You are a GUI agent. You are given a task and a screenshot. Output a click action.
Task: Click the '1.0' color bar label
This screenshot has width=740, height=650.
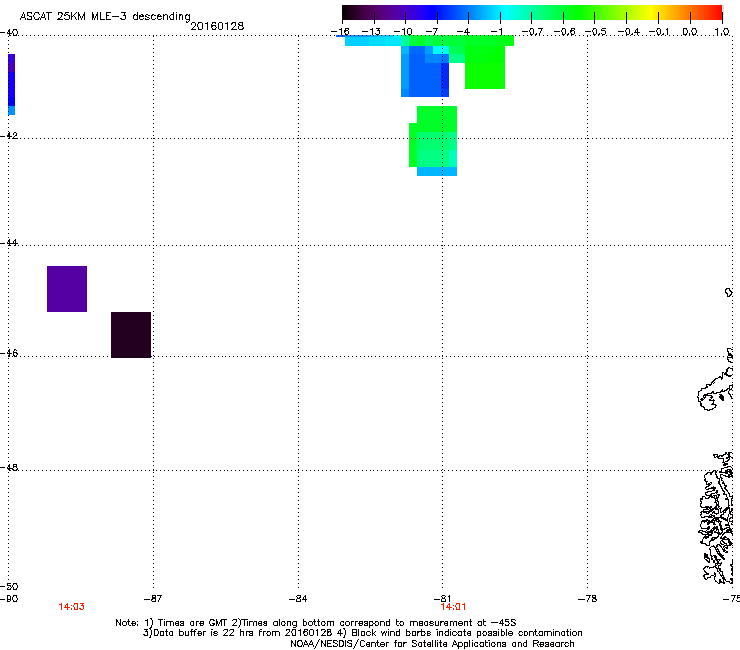[722, 32]
